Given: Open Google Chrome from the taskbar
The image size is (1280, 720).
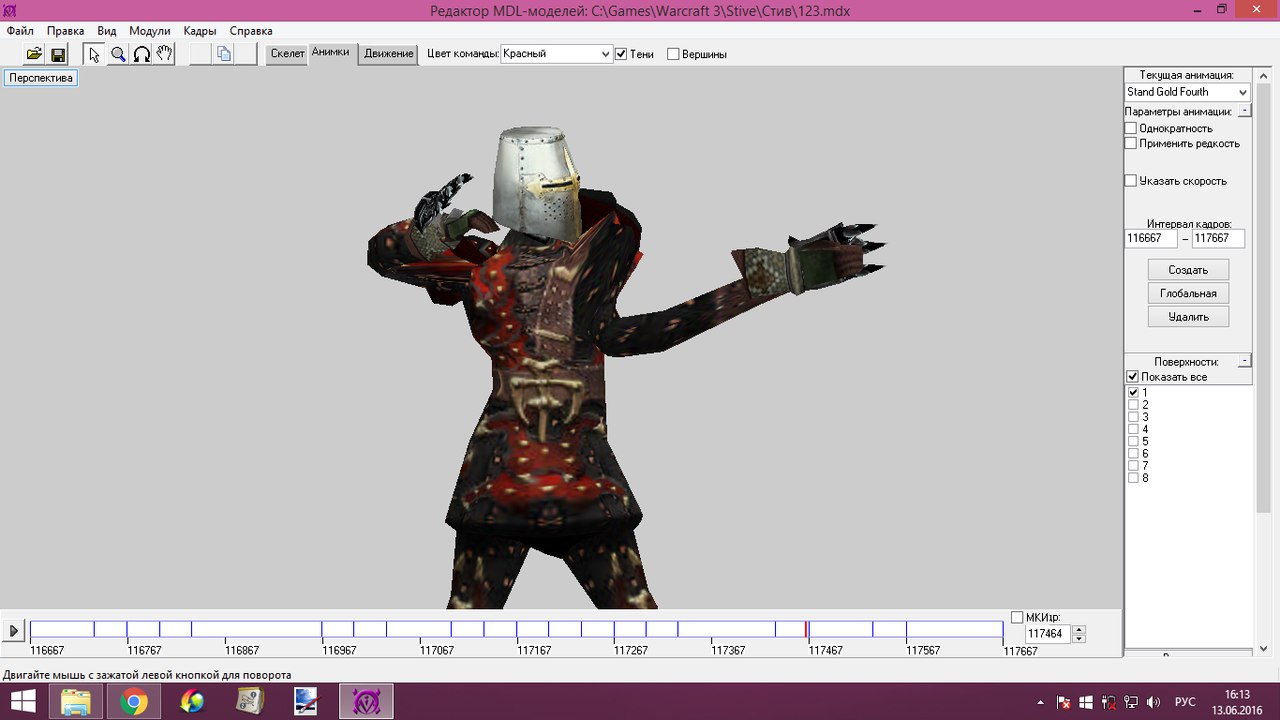Looking at the screenshot, I should tap(134, 702).
